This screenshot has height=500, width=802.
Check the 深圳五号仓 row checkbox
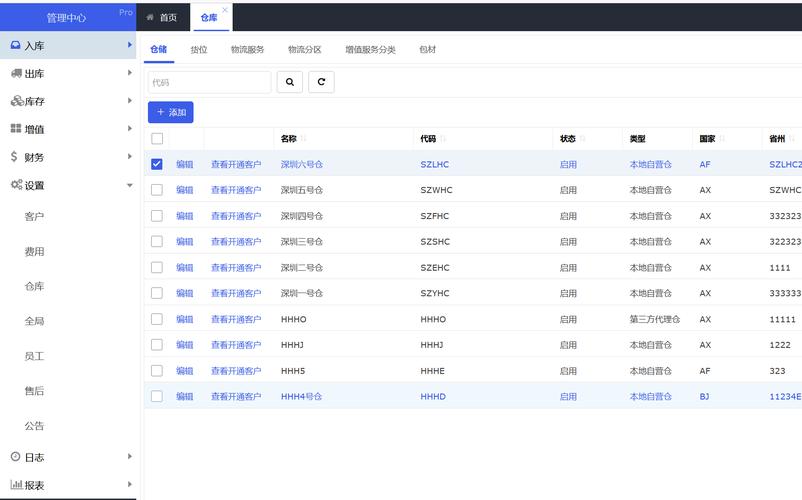pyautogui.click(x=157, y=190)
